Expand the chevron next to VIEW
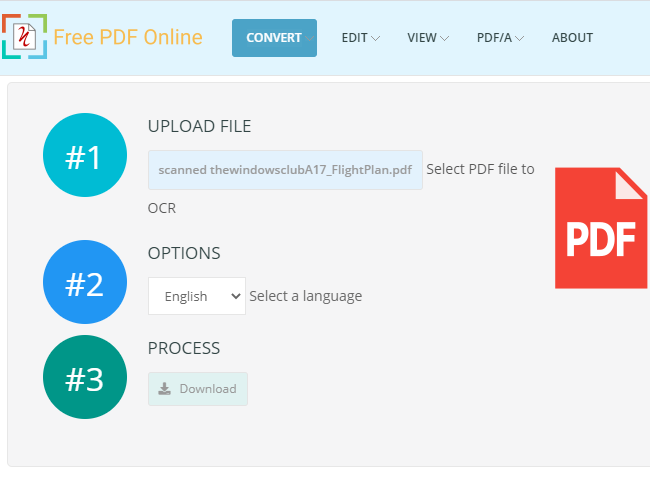 (x=444, y=39)
